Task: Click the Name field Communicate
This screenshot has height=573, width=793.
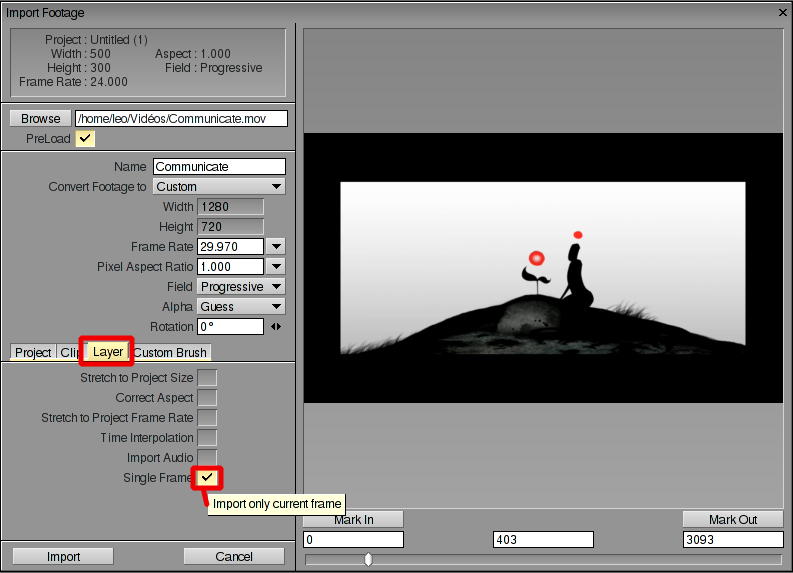Action: click(219, 166)
